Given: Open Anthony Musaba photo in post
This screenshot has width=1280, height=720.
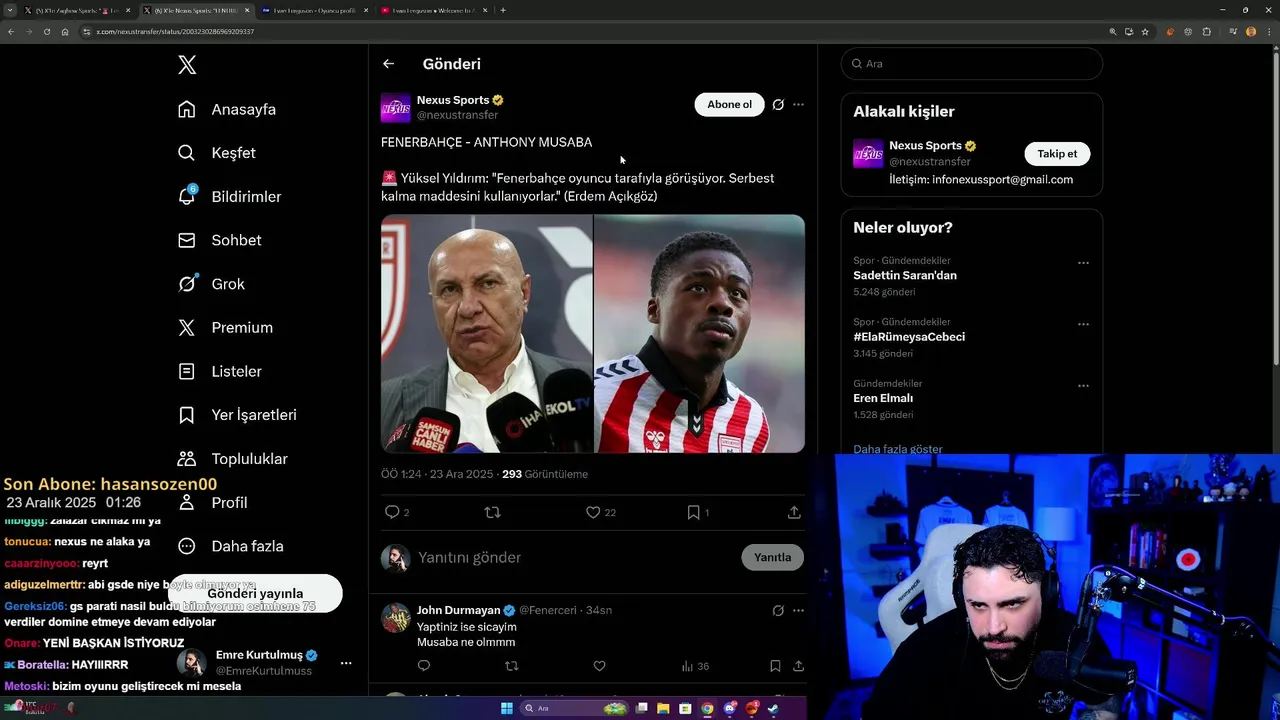Looking at the screenshot, I should pyautogui.click(x=700, y=334).
